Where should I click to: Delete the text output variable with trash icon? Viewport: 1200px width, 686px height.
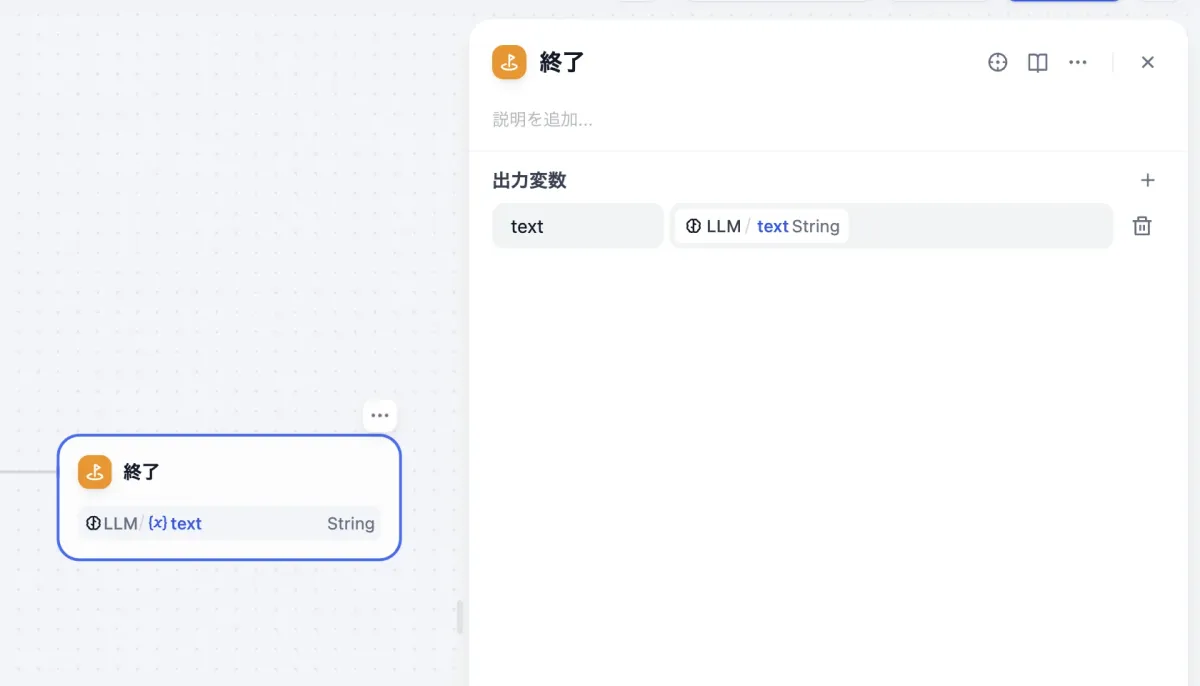click(x=1141, y=226)
